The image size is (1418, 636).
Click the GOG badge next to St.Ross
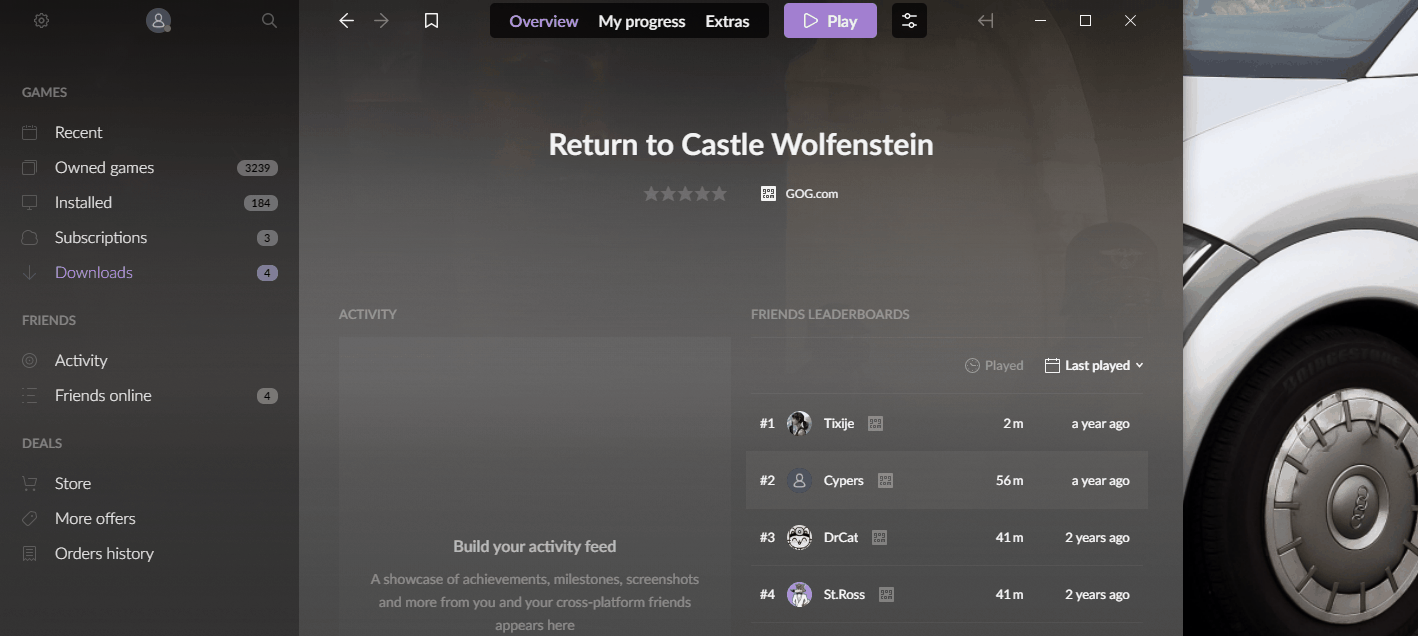point(886,594)
